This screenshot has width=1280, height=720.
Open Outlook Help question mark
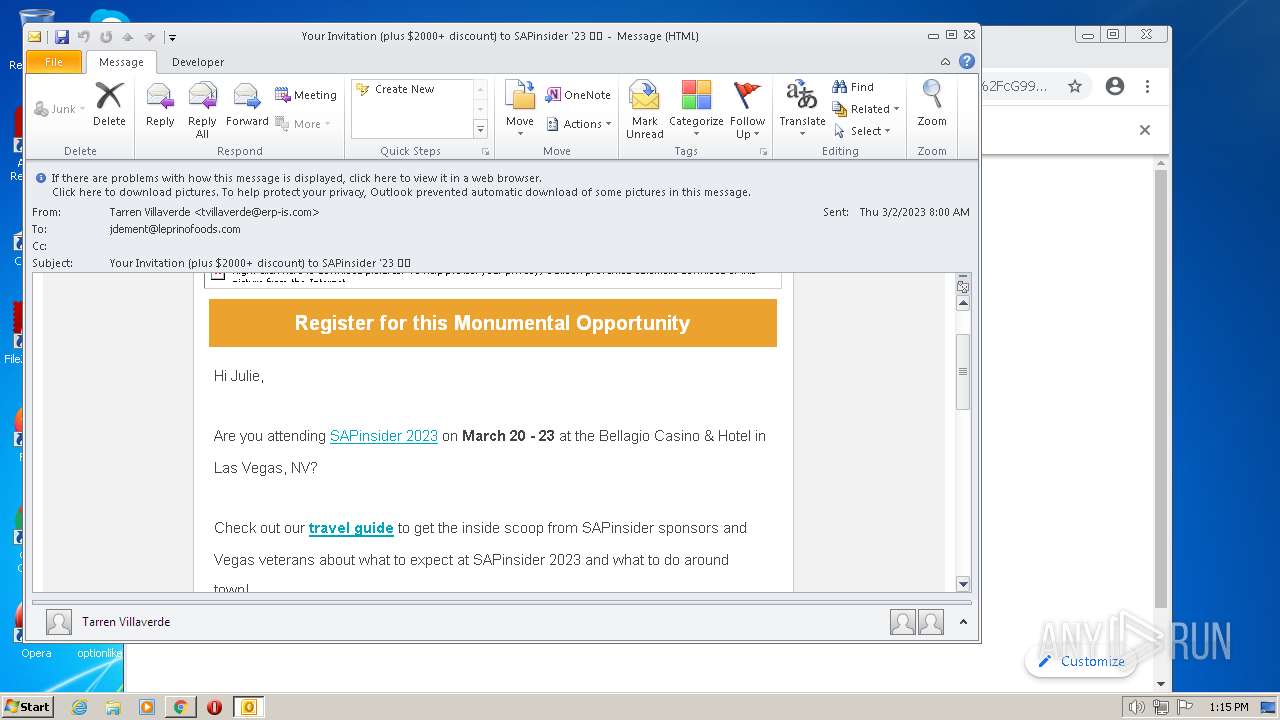(967, 61)
